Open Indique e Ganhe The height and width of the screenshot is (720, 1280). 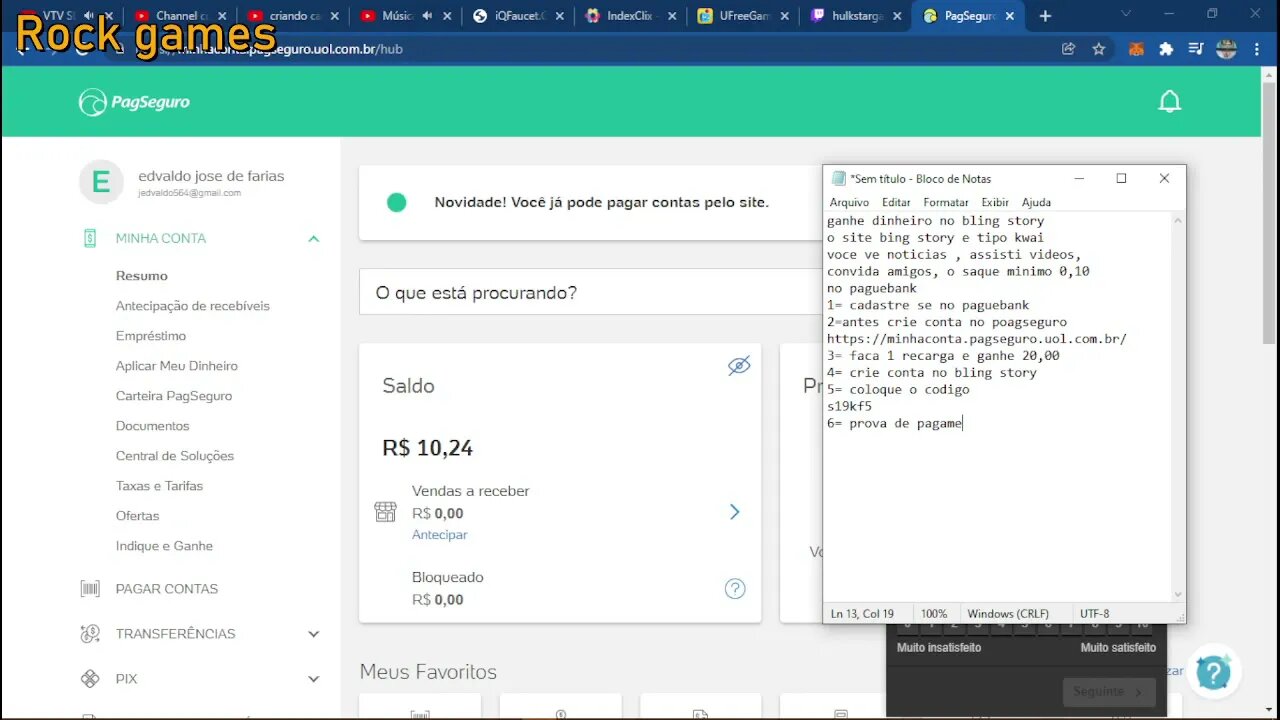(164, 546)
